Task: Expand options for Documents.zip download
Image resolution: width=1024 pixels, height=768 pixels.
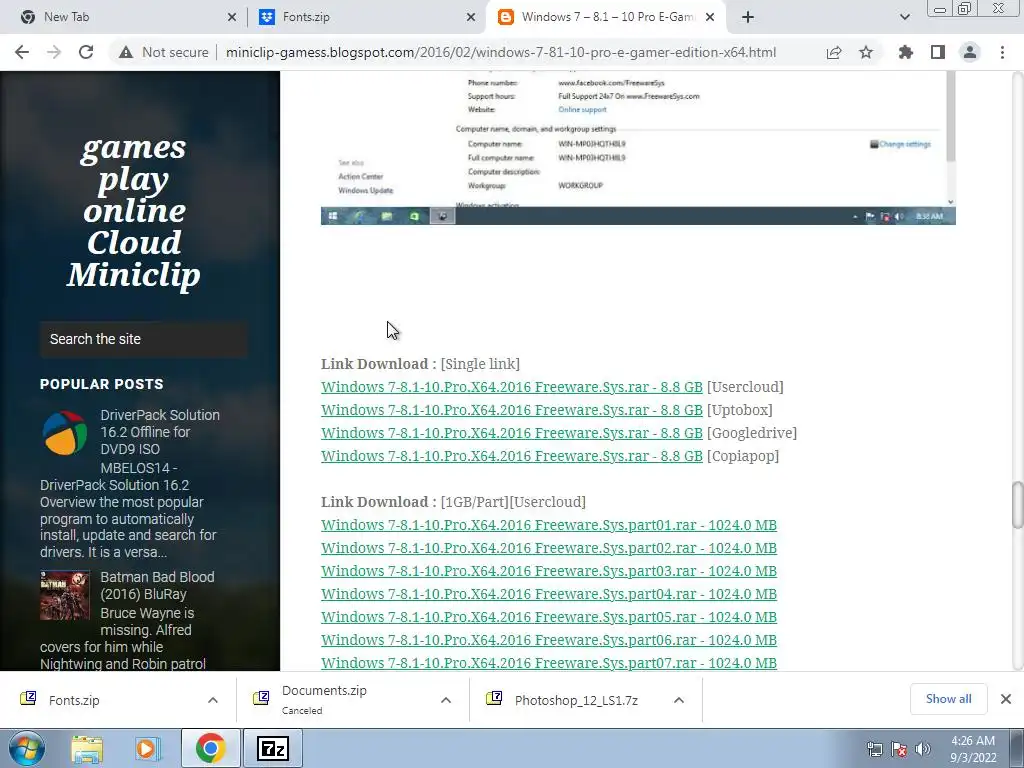Action: tap(446, 700)
